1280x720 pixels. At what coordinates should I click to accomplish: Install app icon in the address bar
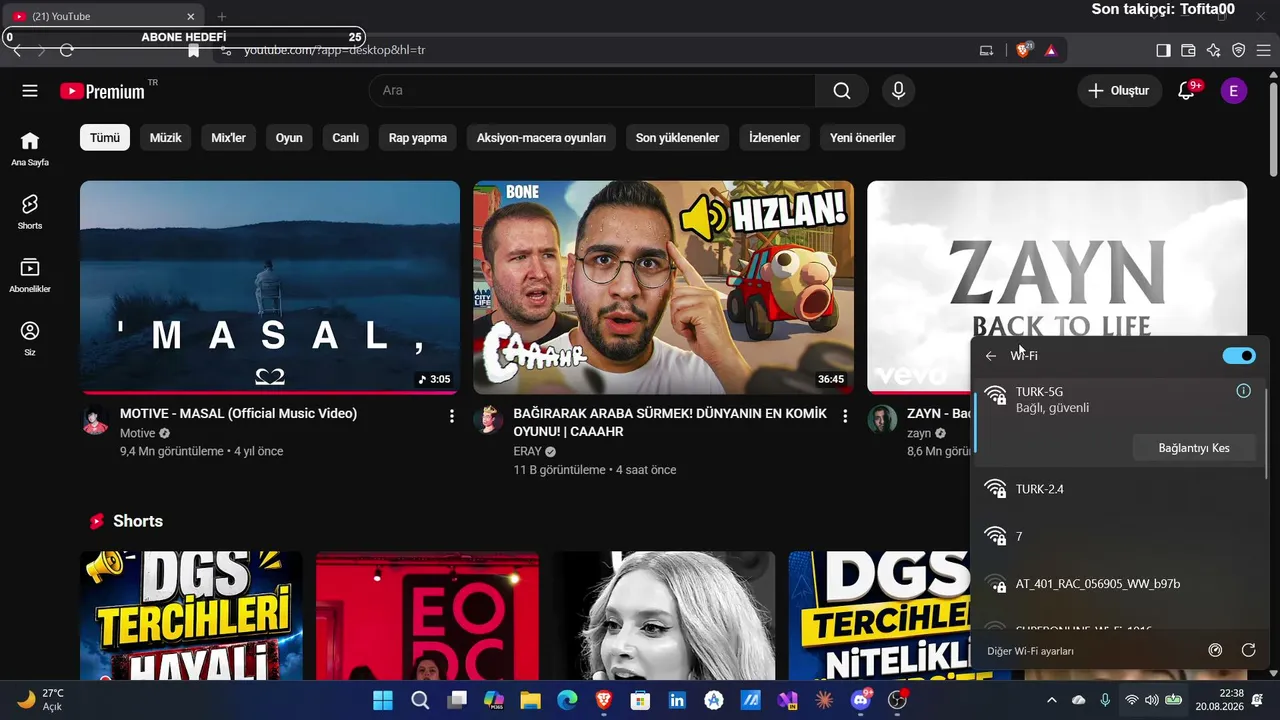click(x=987, y=50)
